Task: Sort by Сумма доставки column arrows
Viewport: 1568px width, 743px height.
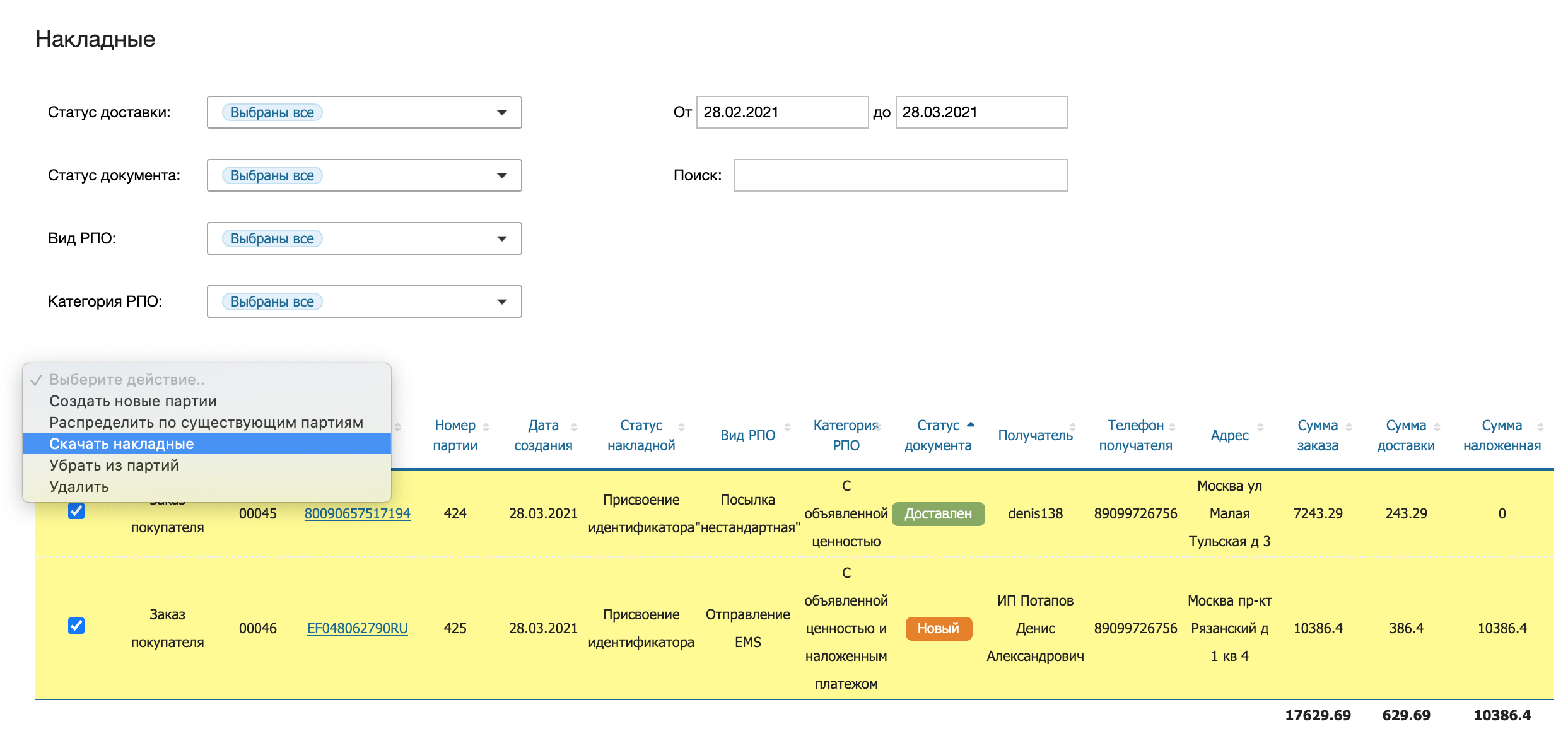Action: (1437, 427)
